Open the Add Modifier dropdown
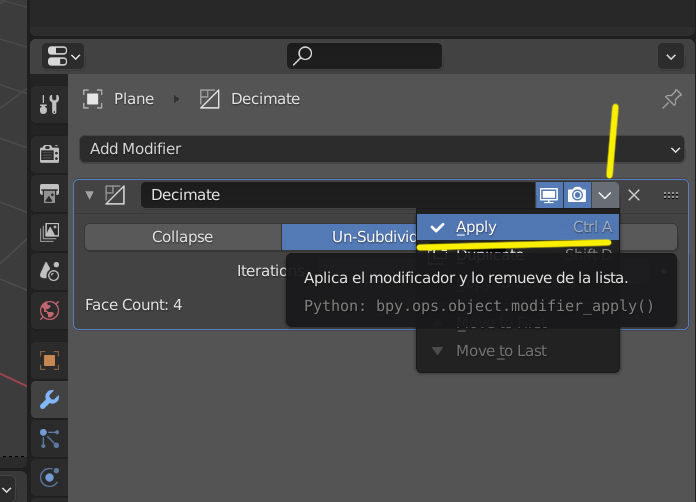696x502 pixels. (380, 149)
